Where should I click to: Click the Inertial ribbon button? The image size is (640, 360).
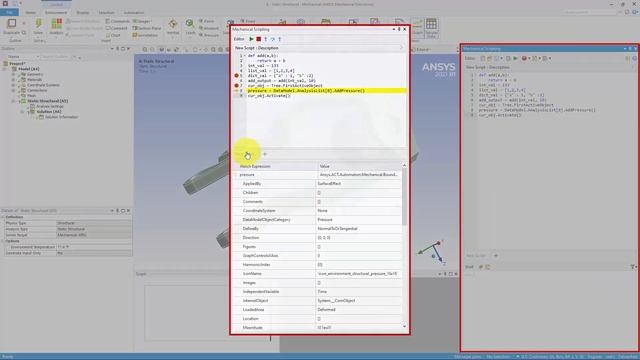(173, 27)
